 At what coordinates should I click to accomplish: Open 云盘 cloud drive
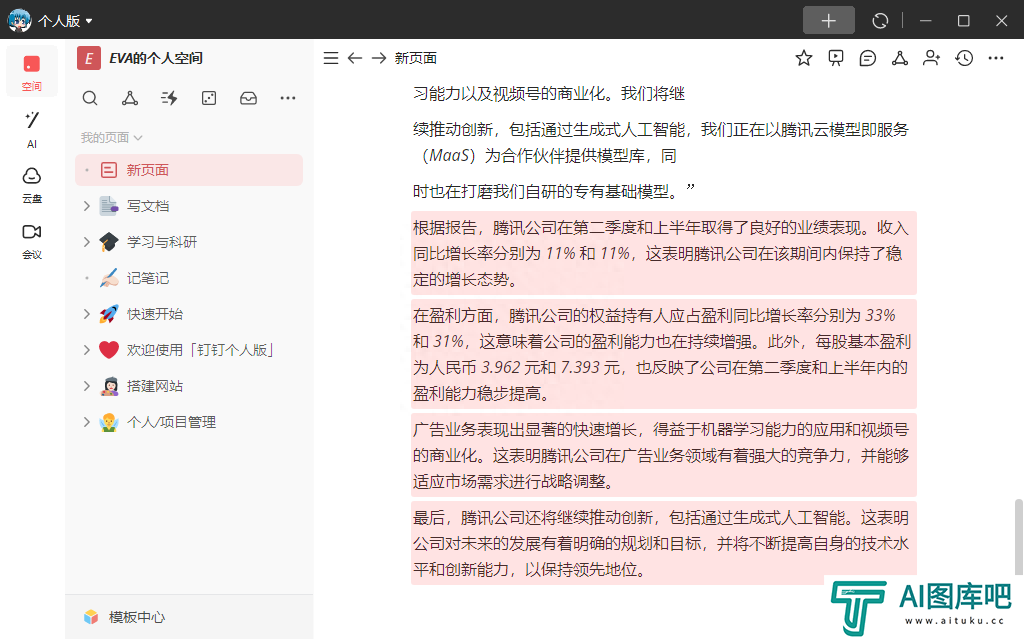31,185
